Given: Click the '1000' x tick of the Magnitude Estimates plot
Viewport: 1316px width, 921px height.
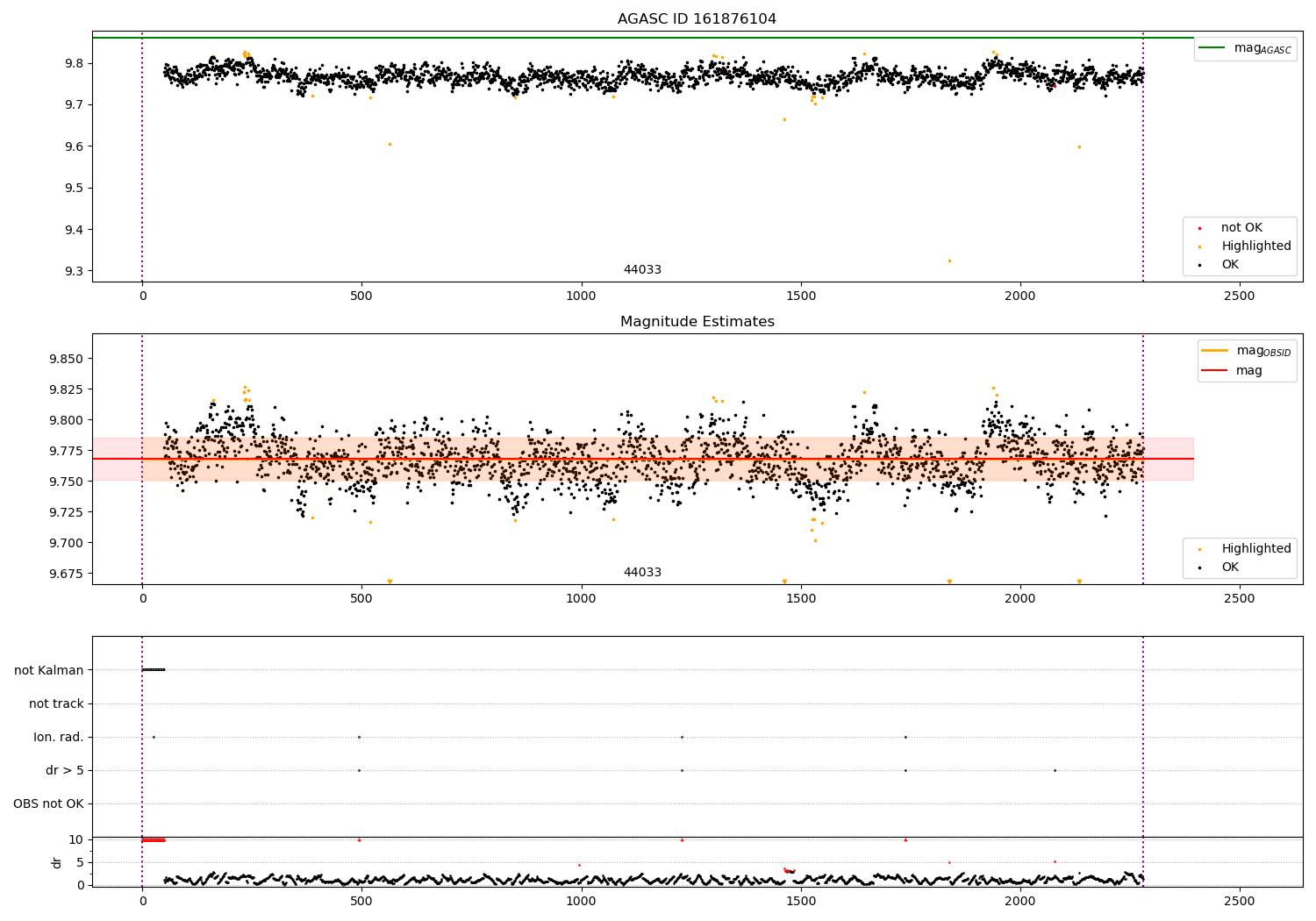Looking at the screenshot, I should pyautogui.click(x=581, y=599).
